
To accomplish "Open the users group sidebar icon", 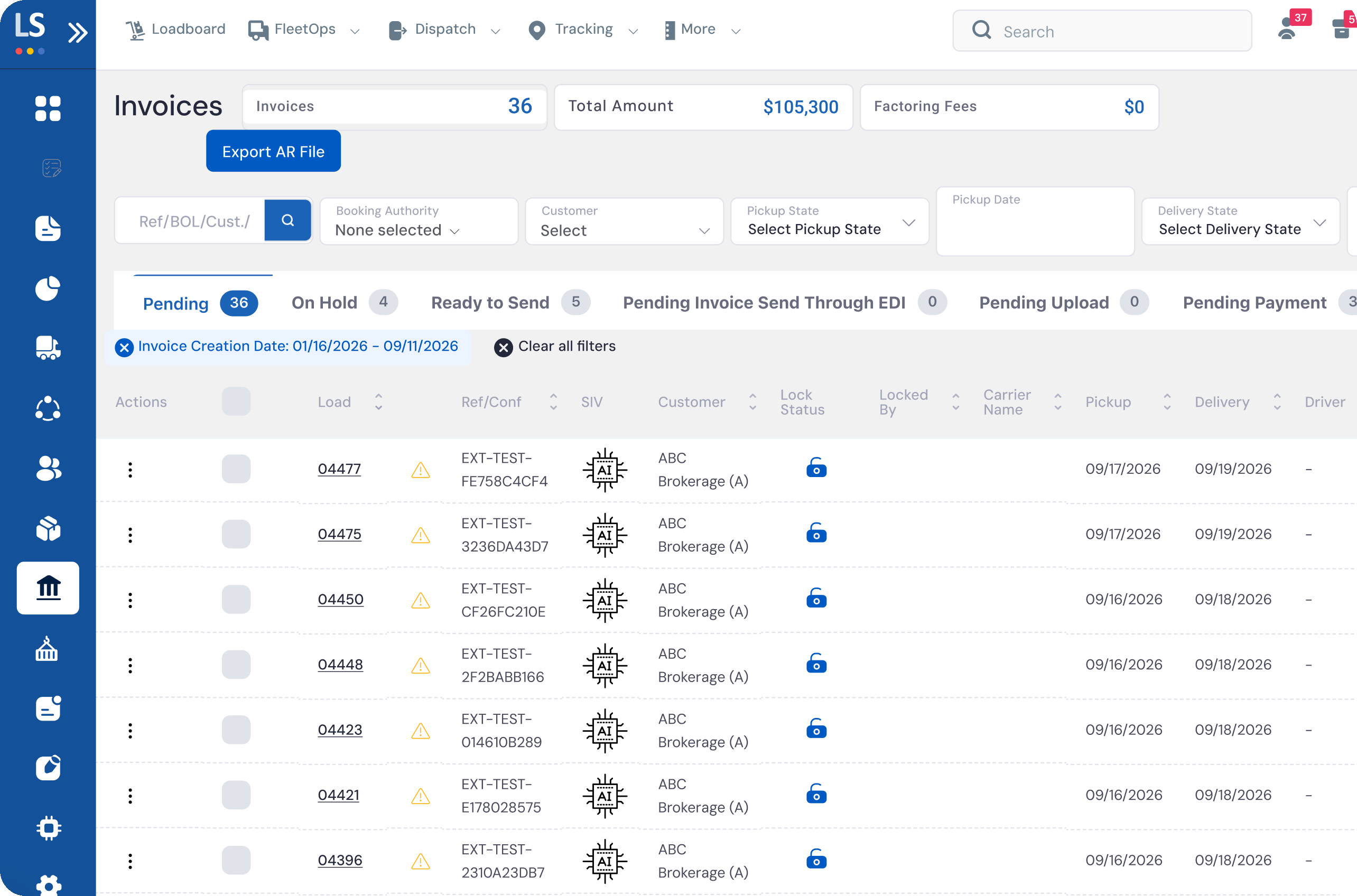I will click(x=48, y=469).
